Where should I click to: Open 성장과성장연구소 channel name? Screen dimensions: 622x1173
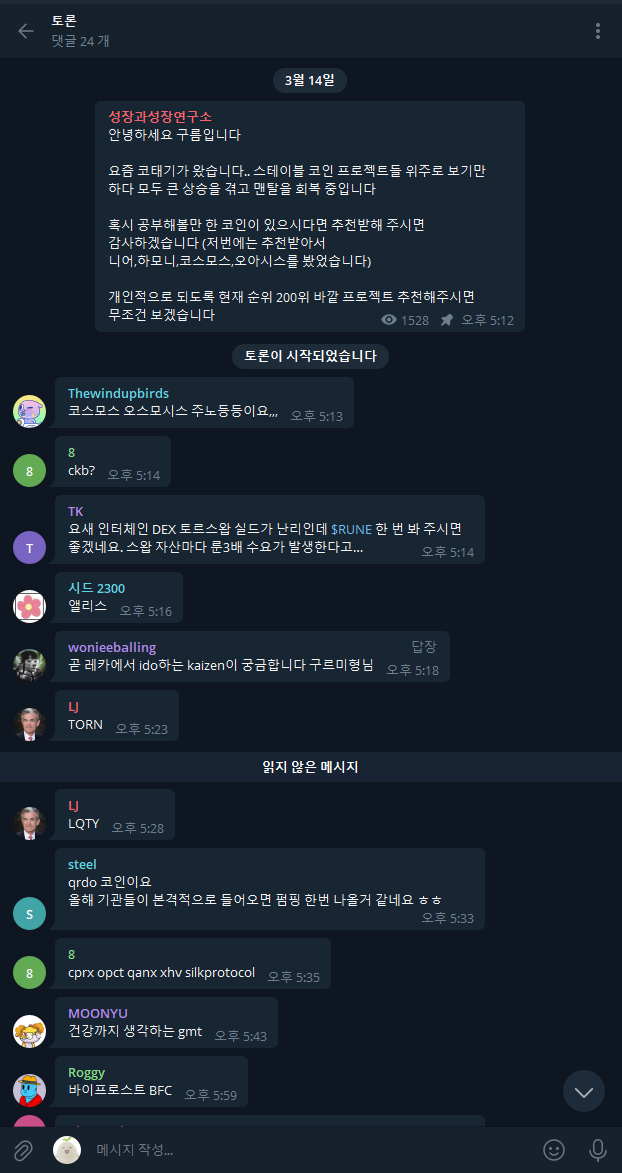160,117
